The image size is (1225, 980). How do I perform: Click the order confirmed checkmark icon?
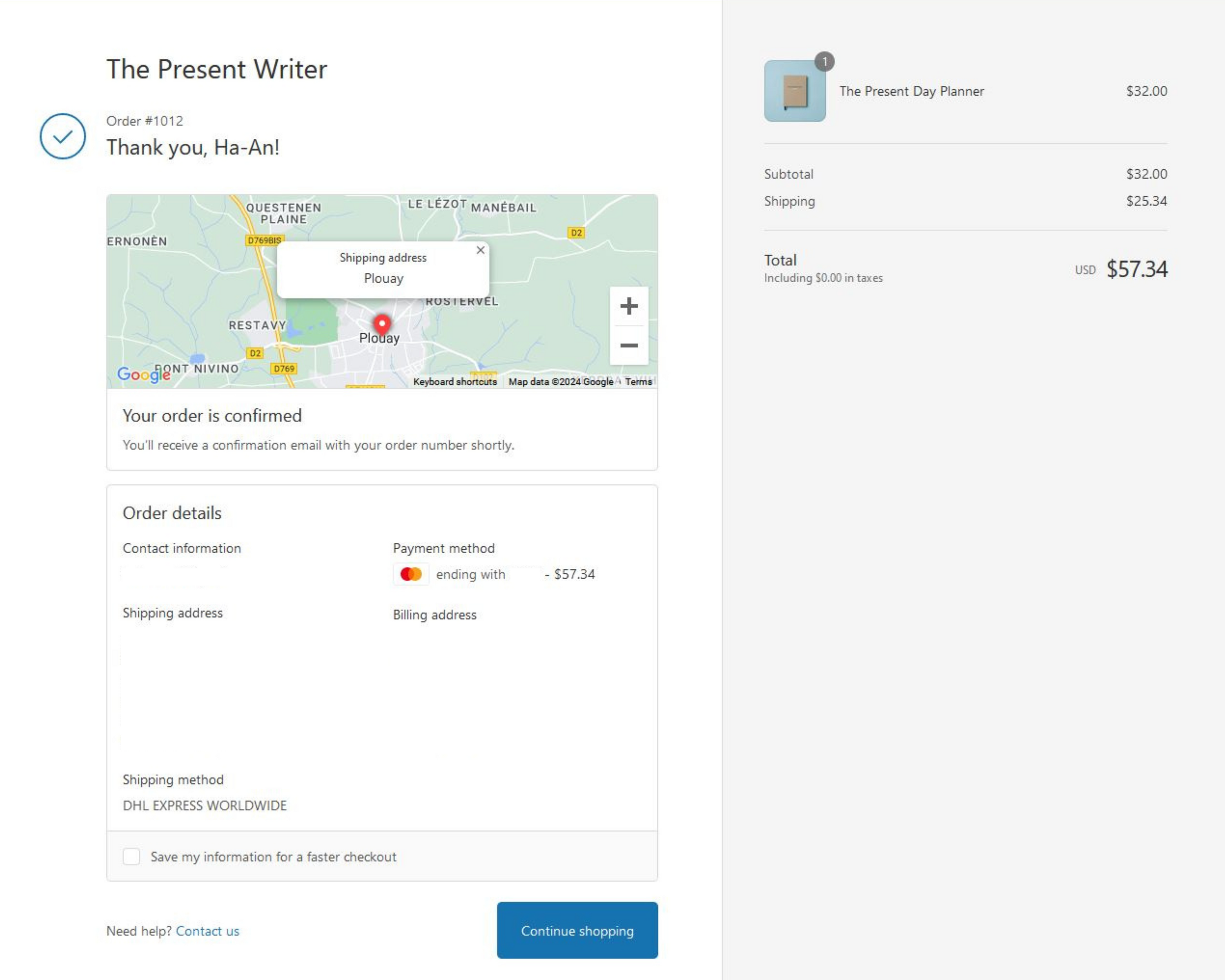click(62, 136)
